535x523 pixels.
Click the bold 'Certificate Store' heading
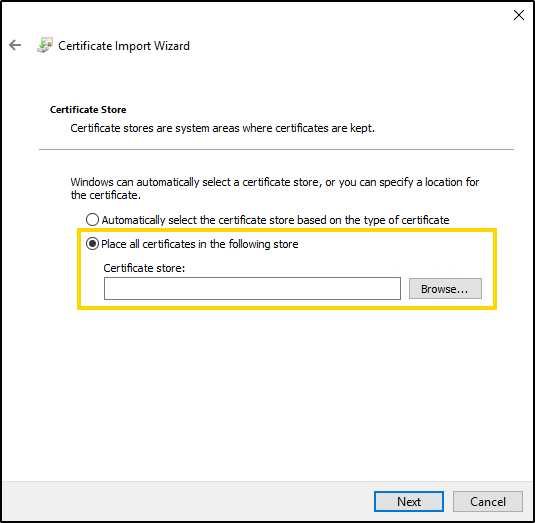[x=88, y=110]
